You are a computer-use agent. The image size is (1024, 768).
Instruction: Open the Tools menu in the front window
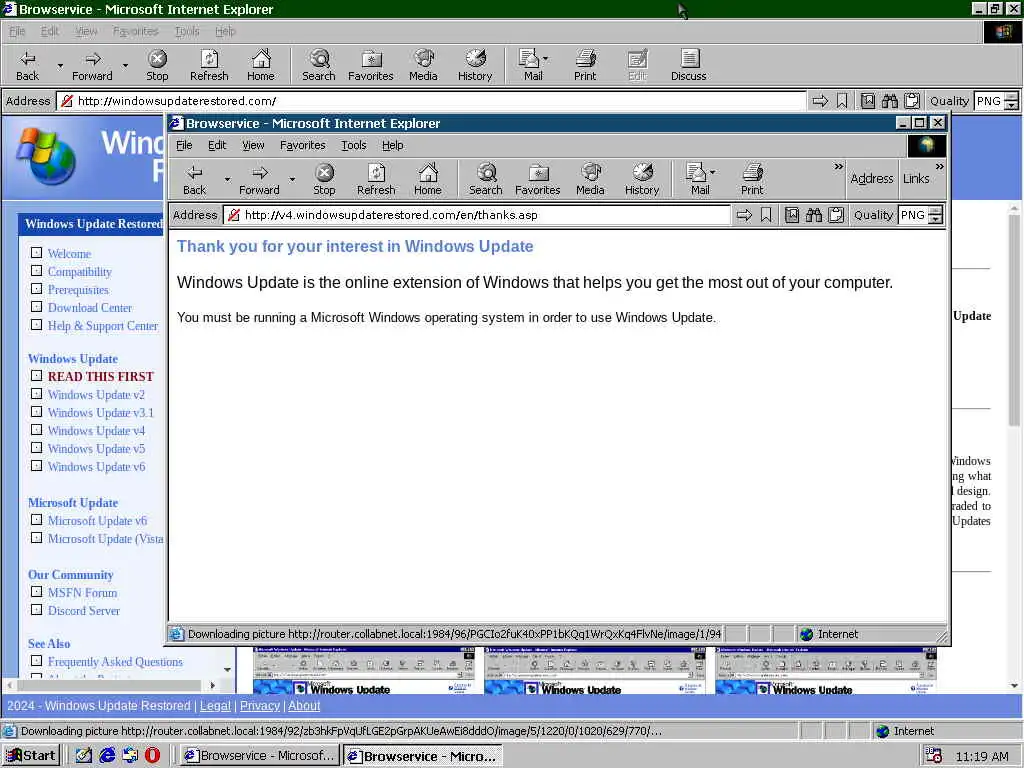point(353,145)
